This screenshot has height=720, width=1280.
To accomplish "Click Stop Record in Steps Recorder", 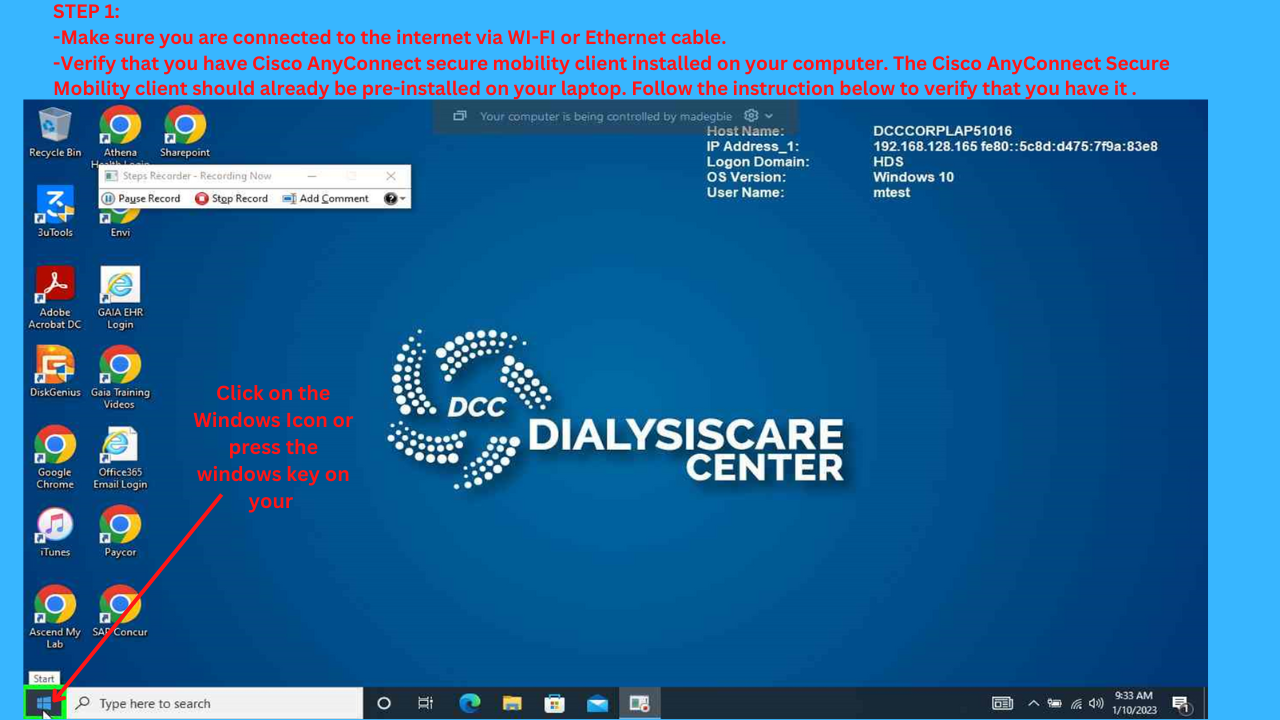I will point(231,199).
